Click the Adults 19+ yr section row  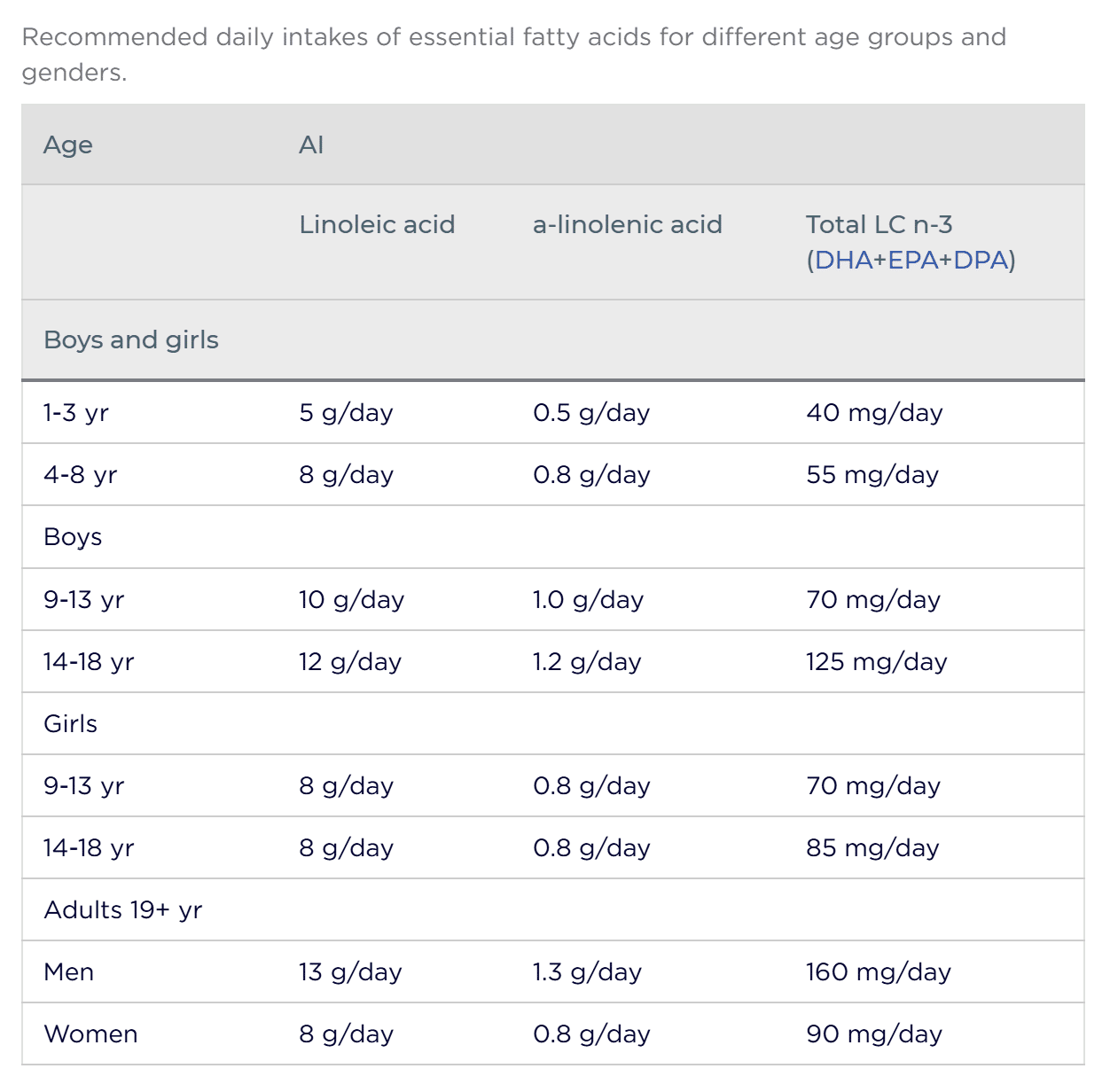(123, 910)
